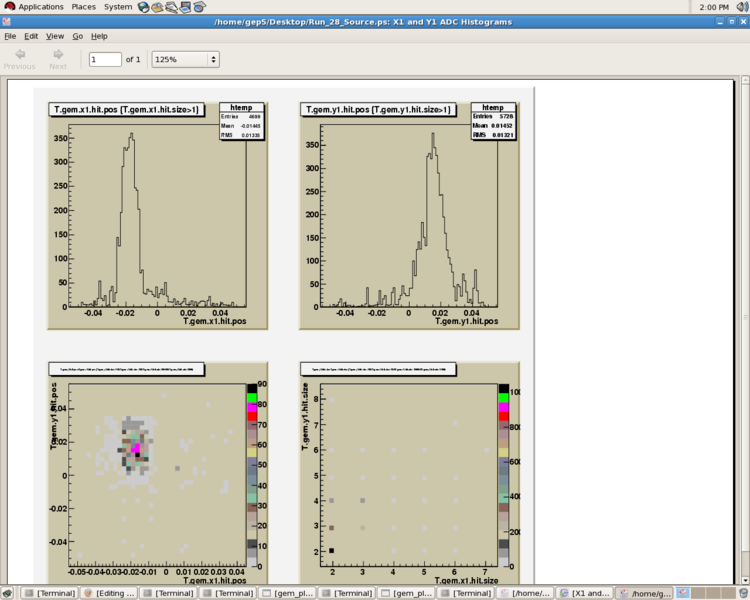Image resolution: width=750 pixels, height=600 pixels.
Task: Launch the OpenOffice Calc panel icon
Action: pos(199,7)
